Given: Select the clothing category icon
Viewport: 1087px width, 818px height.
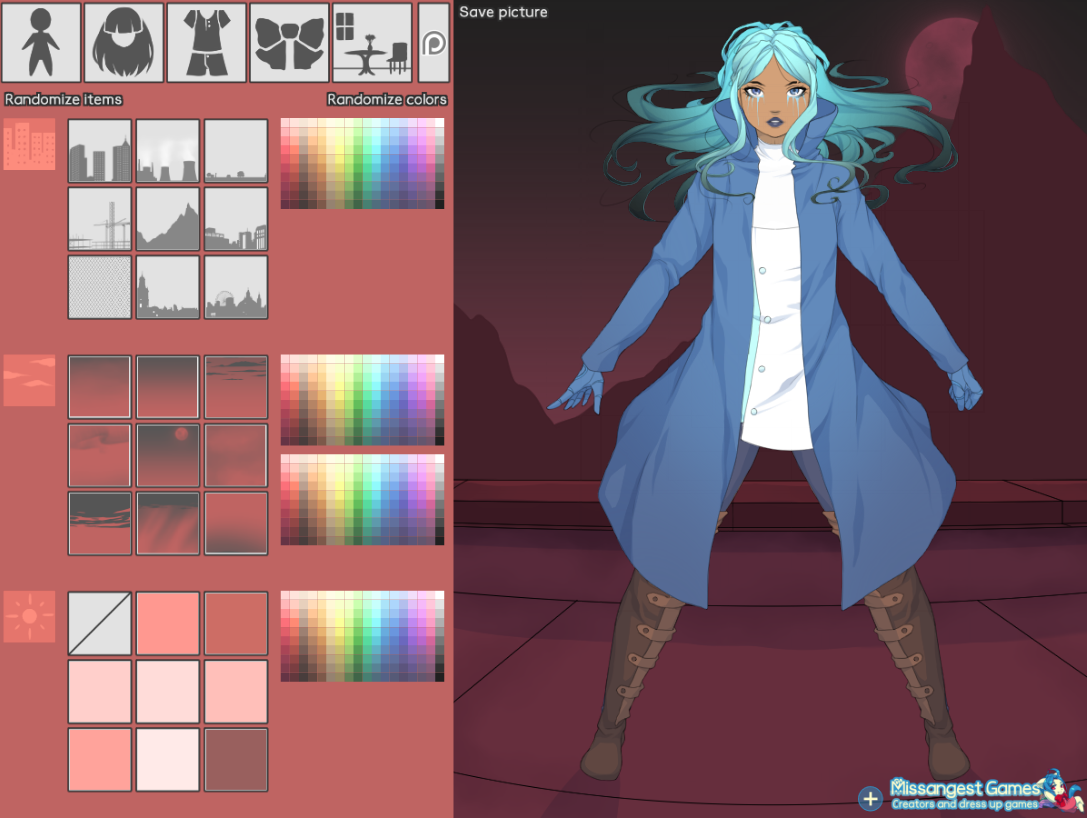Looking at the screenshot, I should pyautogui.click(x=206, y=42).
